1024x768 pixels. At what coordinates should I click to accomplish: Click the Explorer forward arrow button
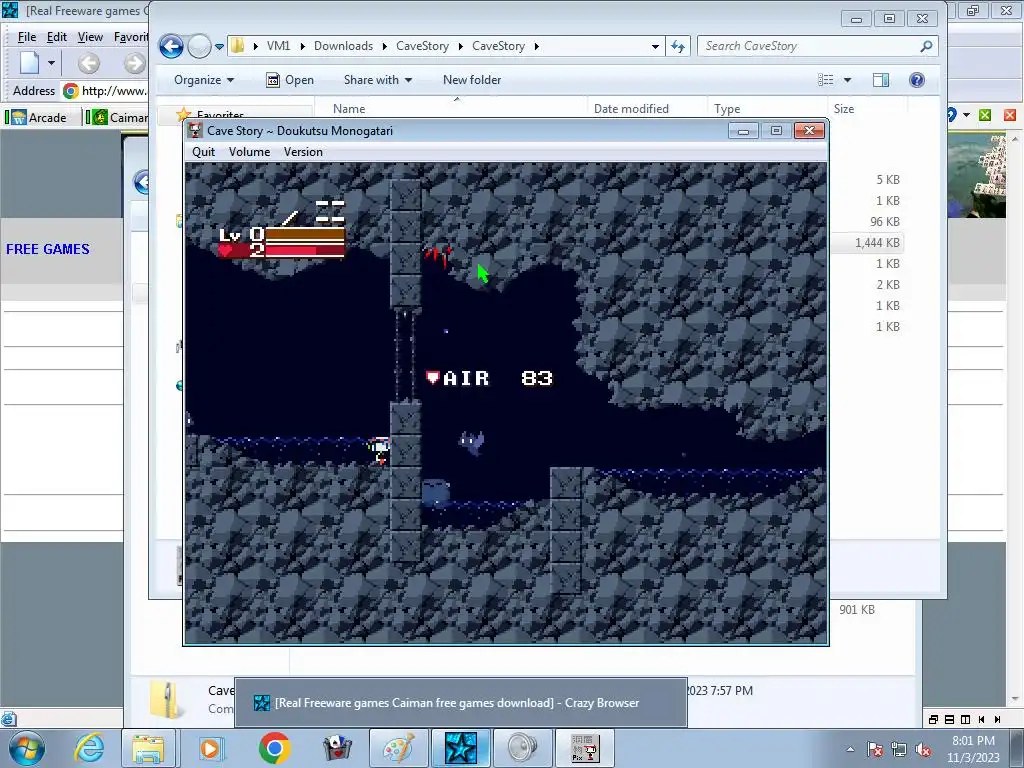coord(199,46)
